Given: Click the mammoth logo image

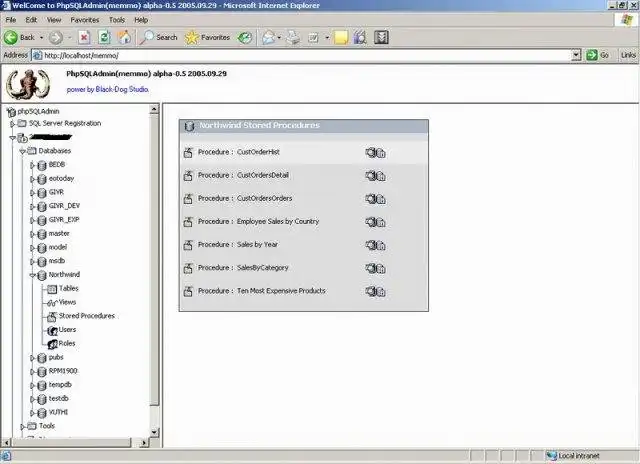Looking at the screenshot, I should [28, 84].
